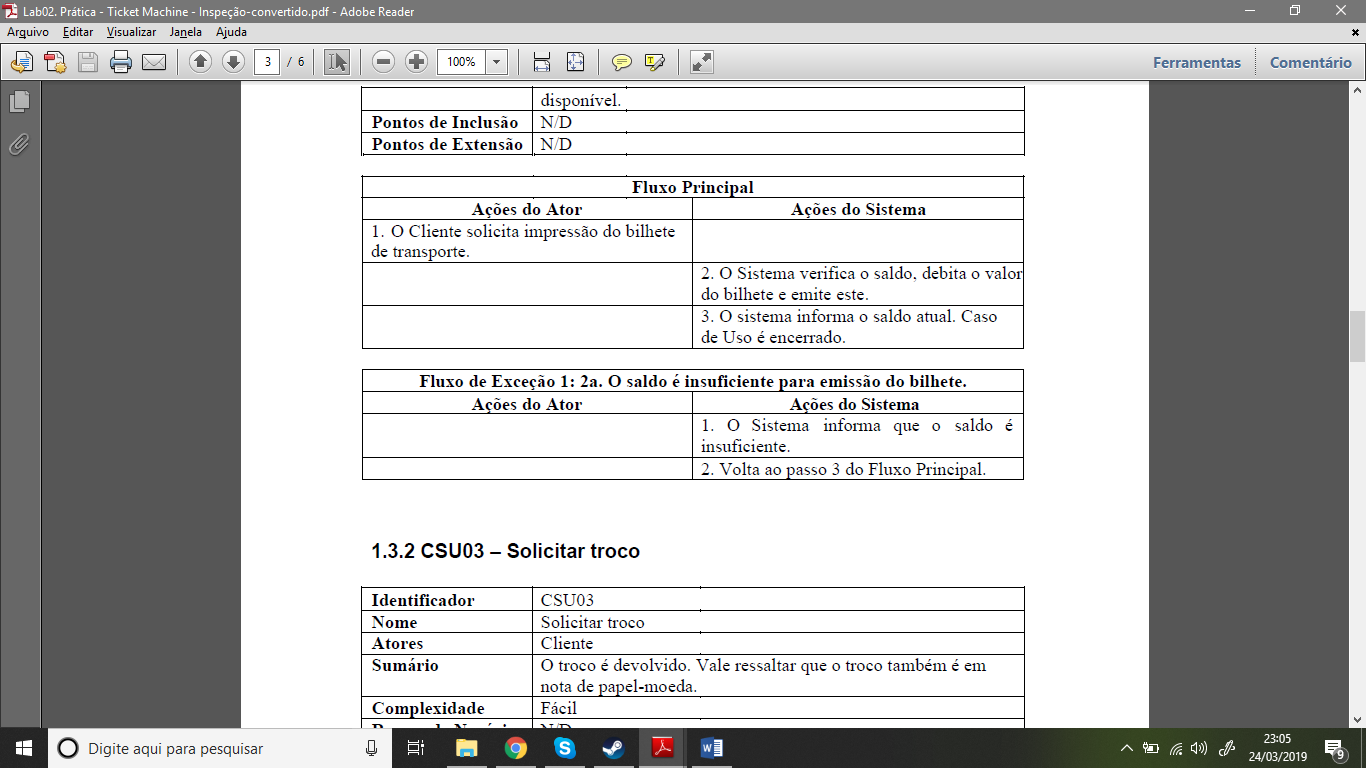The width and height of the screenshot is (1366, 768).
Task: Go to the previous page with the up arrow
Action: (x=200, y=62)
